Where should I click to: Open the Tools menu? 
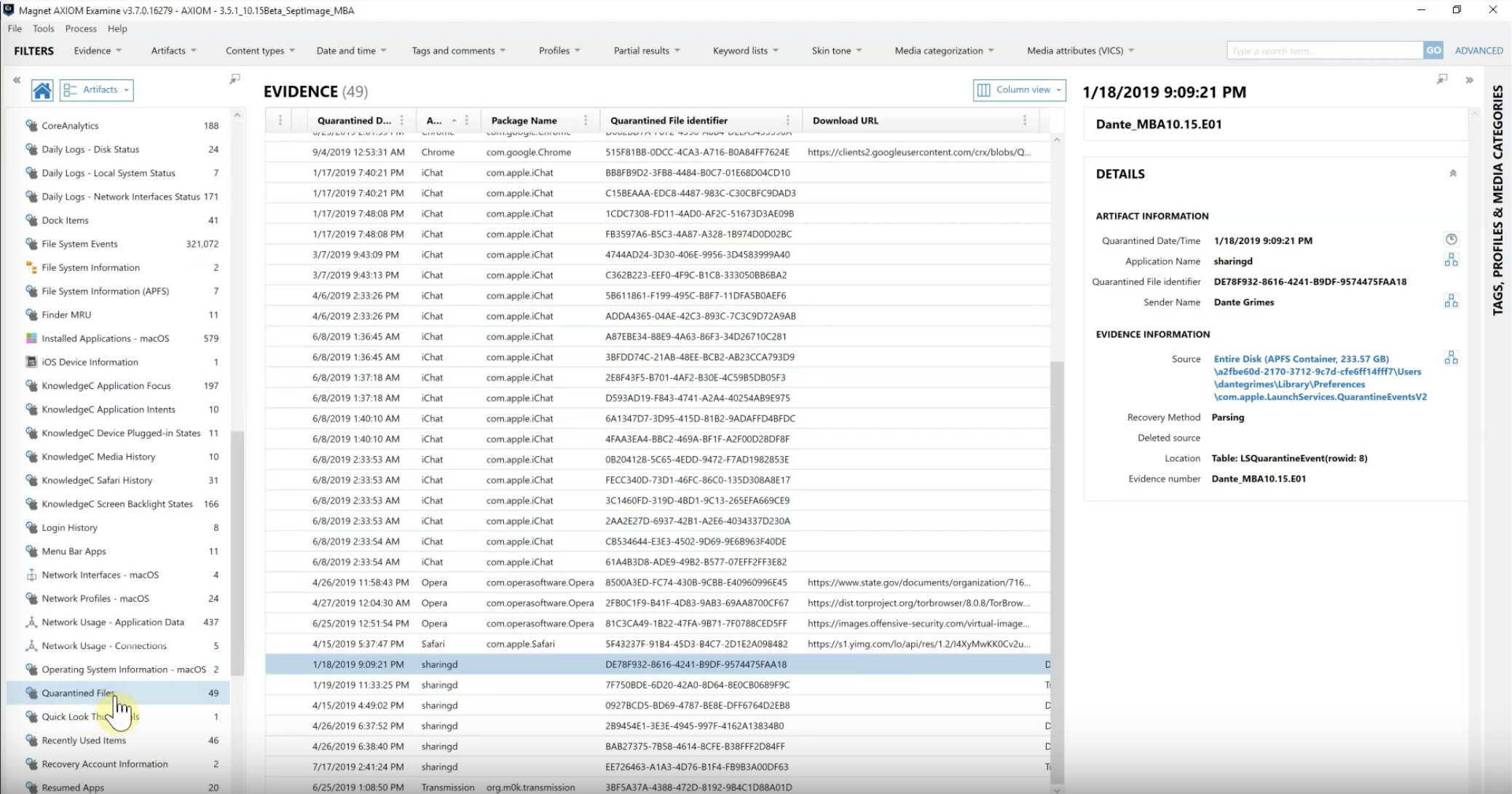[43, 28]
